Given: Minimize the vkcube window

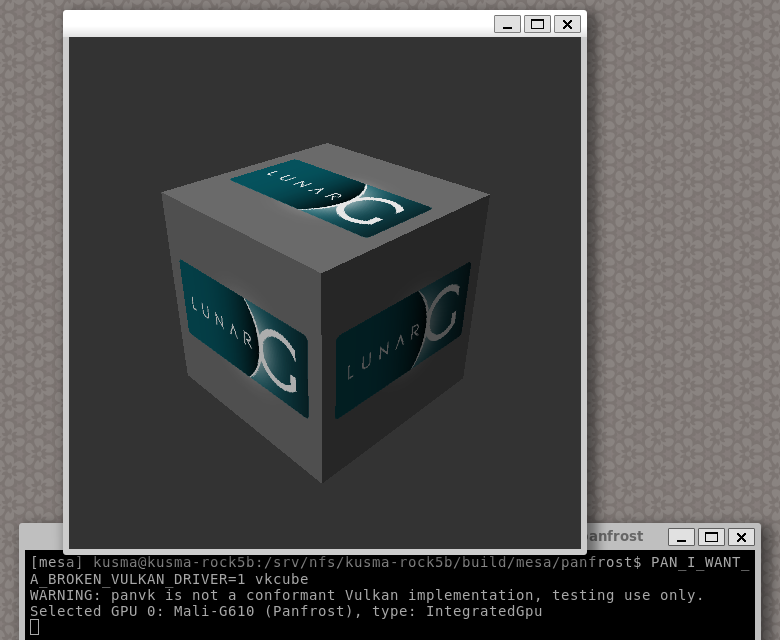Looking at the screenshot, I should [x=507, y=24].
